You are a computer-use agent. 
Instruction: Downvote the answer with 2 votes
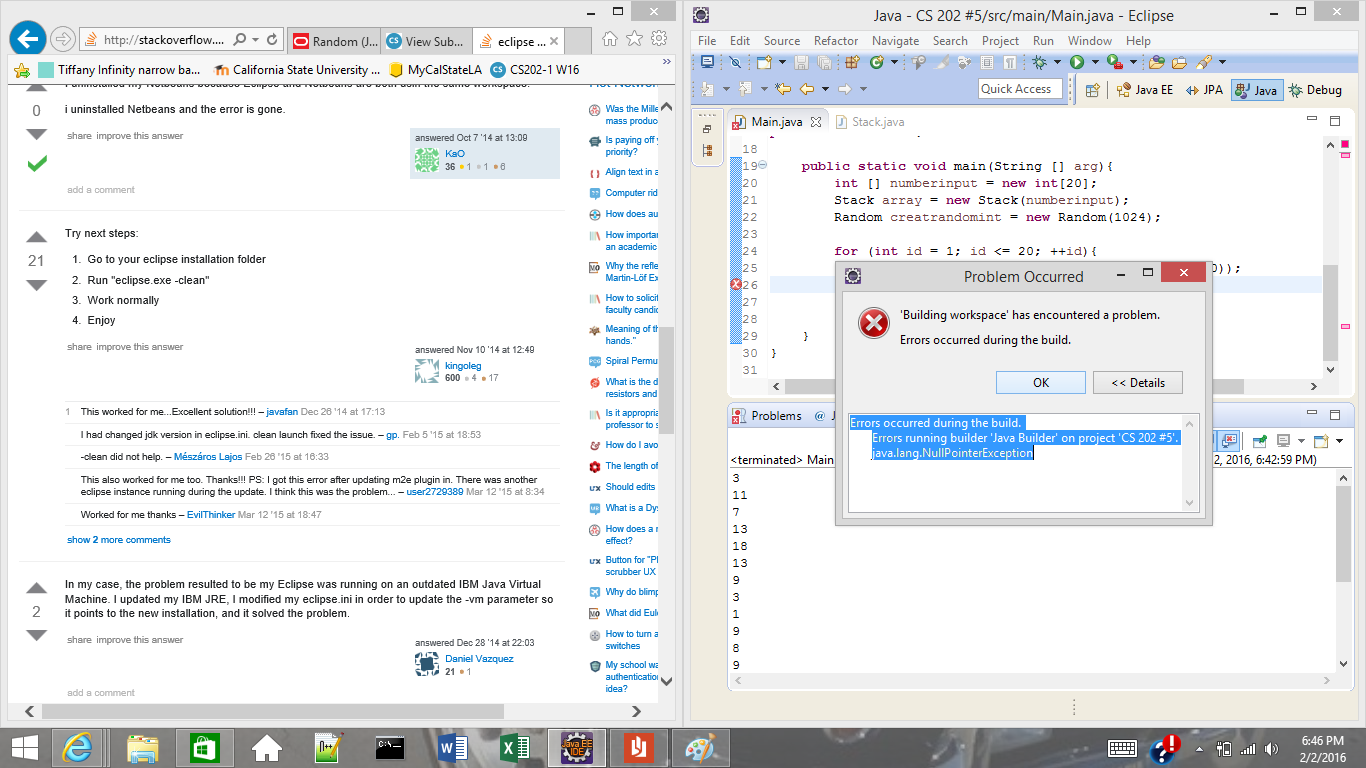point(37,635)
